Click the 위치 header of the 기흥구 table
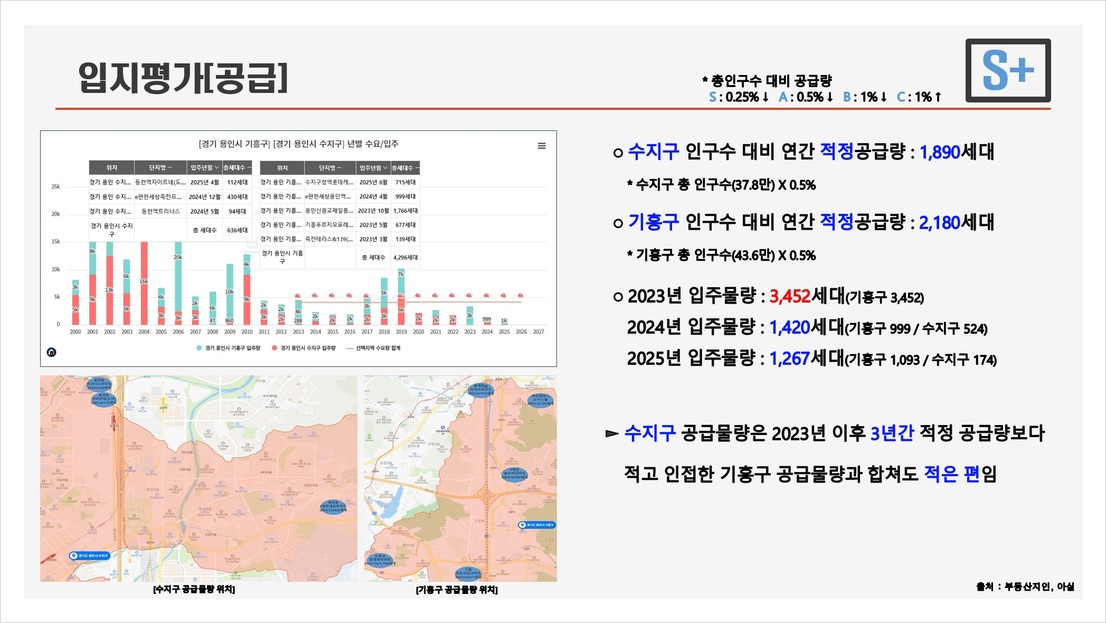Viewport: 1106px width, 623px height. click(282, 168)
